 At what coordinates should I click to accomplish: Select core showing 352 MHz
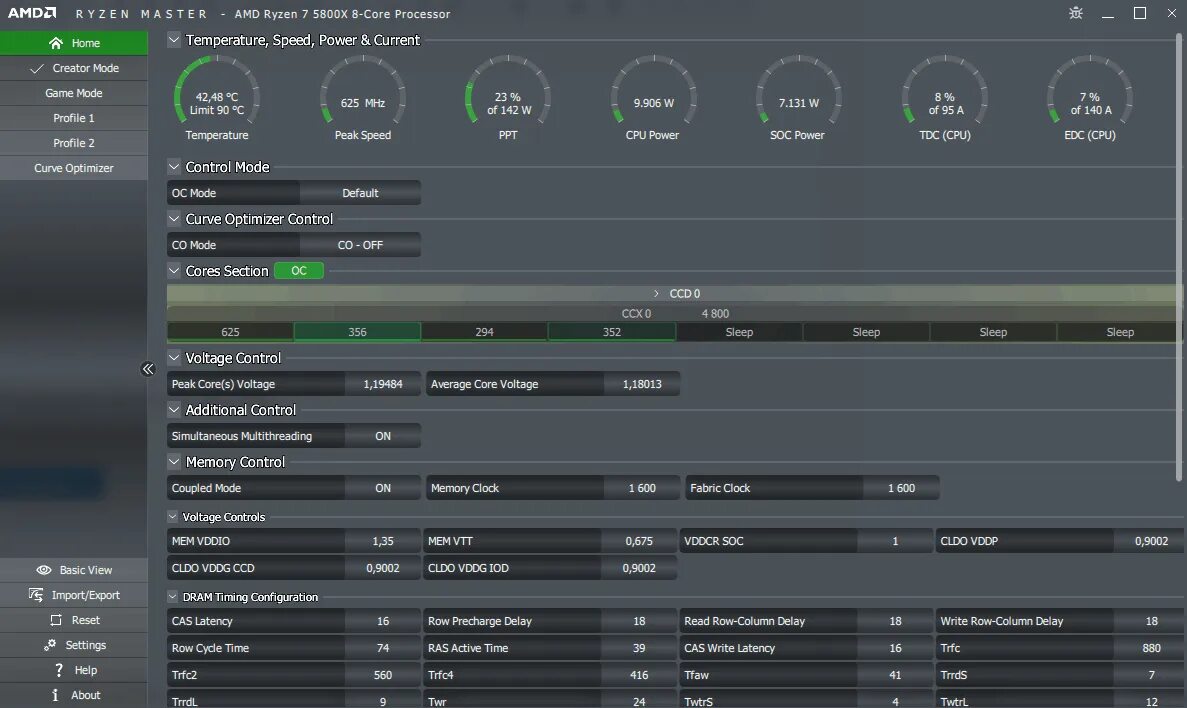612,332
